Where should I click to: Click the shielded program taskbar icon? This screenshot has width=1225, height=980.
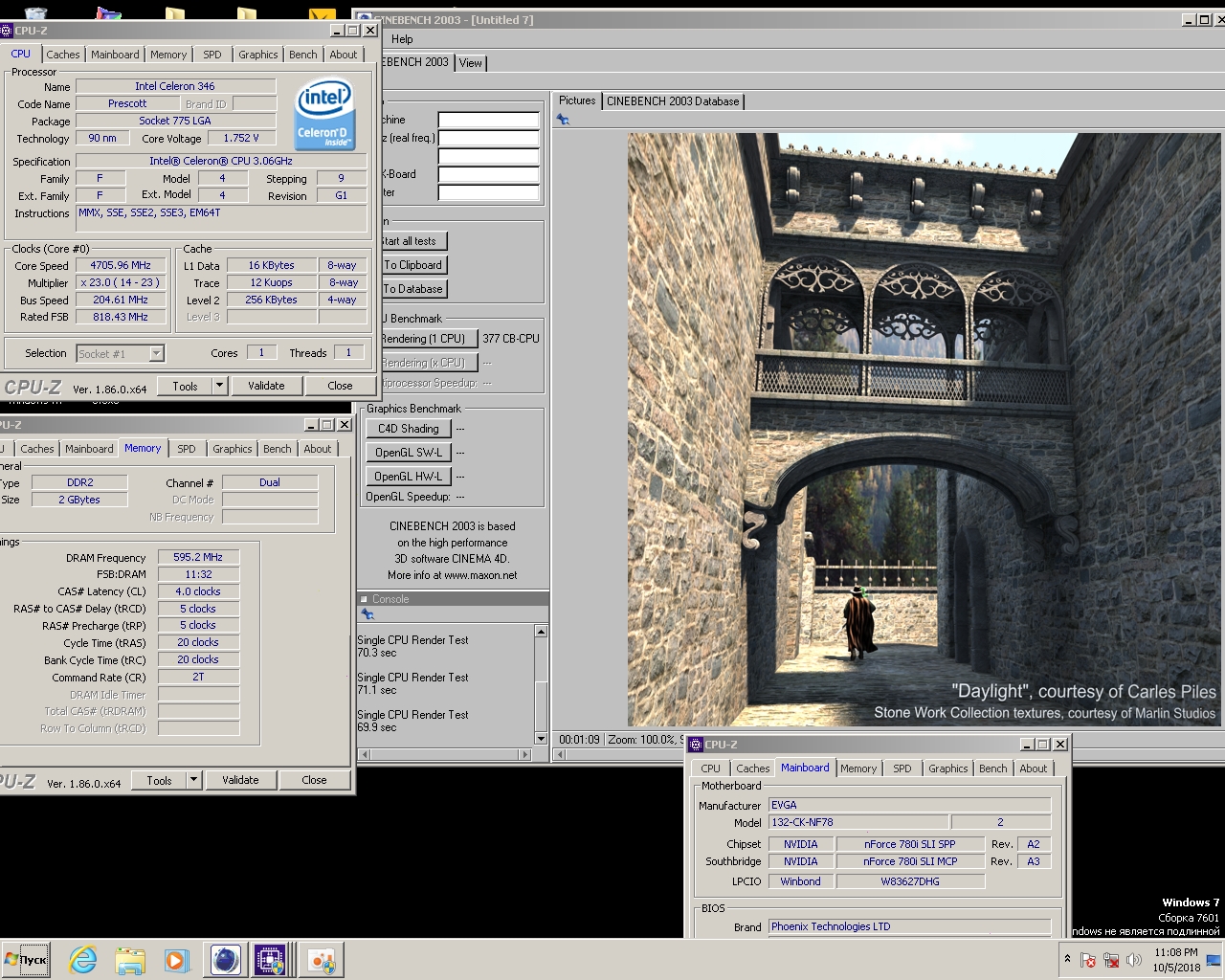[x=322, y=960]
